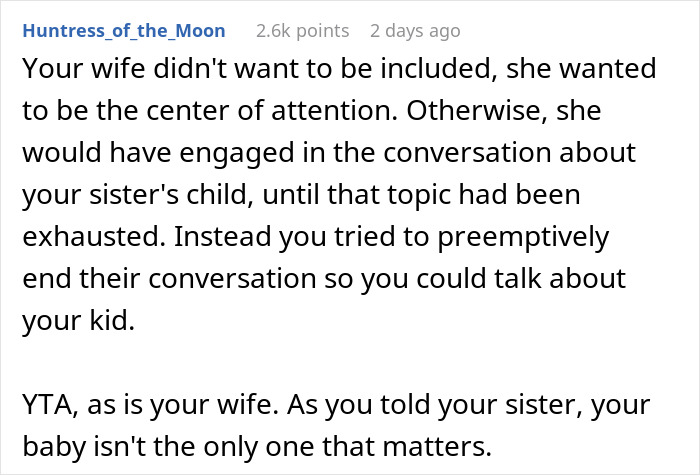The width and height of the screenshot is (700, 475).
Task: Click the phrase 'your sister's child'
Action: [135, 195]
